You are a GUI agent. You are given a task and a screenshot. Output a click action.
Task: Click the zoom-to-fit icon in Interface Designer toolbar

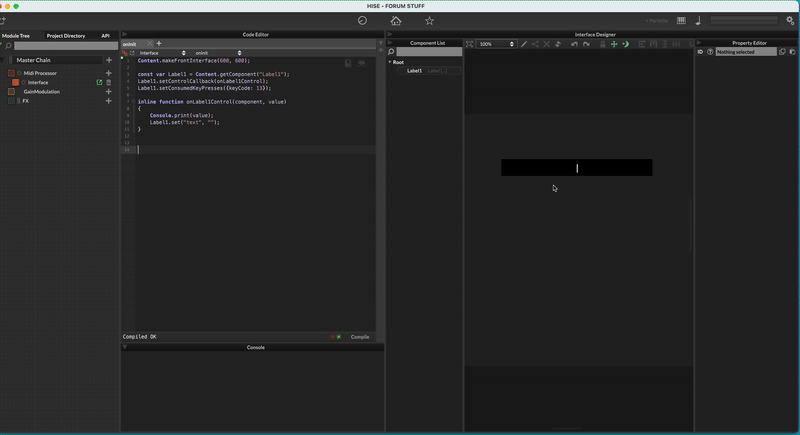click(469, 44)
